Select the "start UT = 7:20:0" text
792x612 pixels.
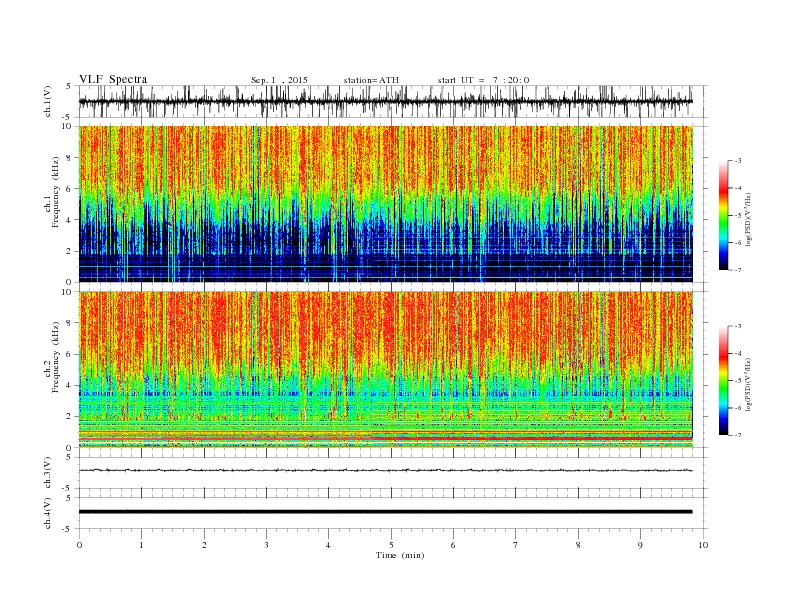pos(483,80)
